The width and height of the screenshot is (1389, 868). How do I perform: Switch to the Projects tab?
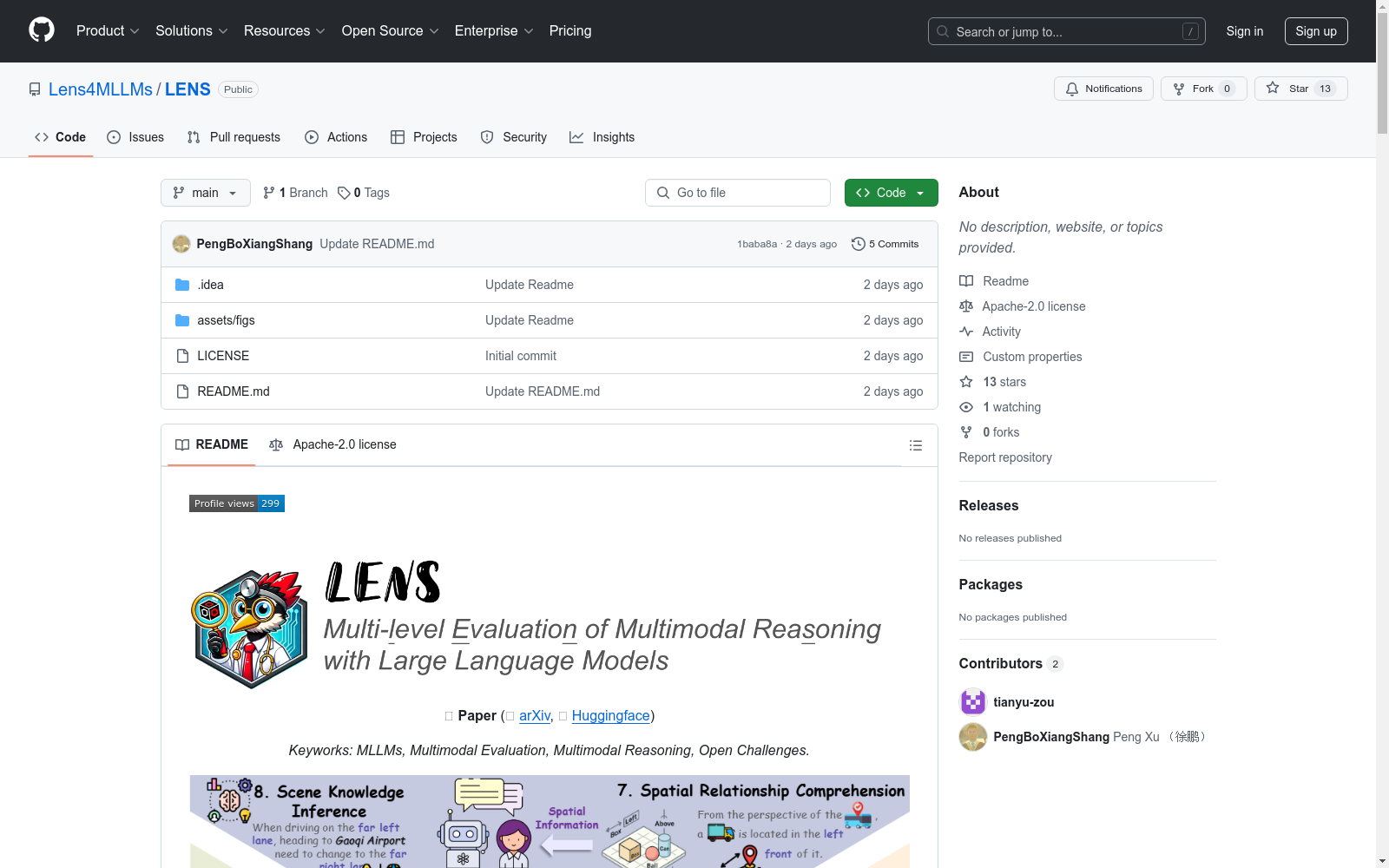(x=424, y=137)
